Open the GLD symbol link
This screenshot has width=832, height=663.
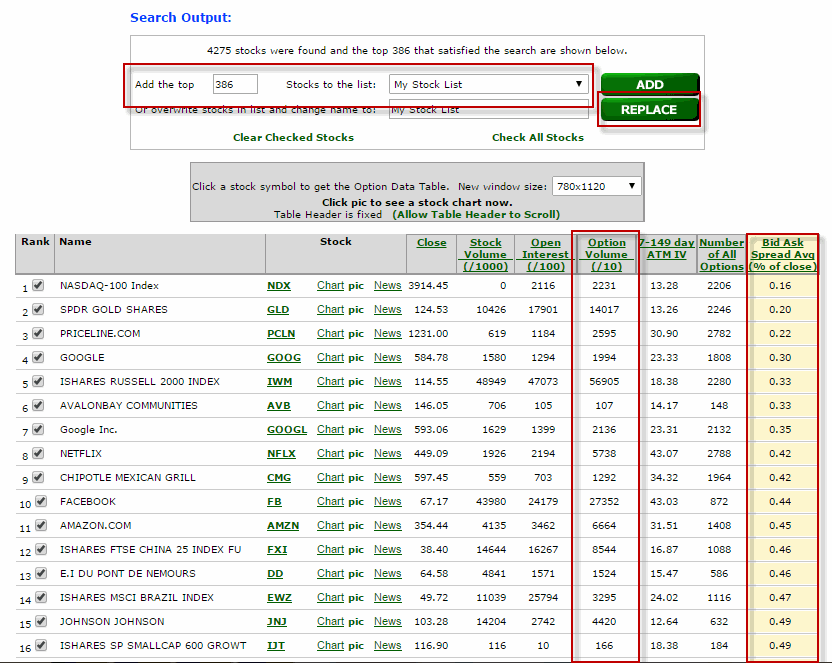[x=278, y=309]
